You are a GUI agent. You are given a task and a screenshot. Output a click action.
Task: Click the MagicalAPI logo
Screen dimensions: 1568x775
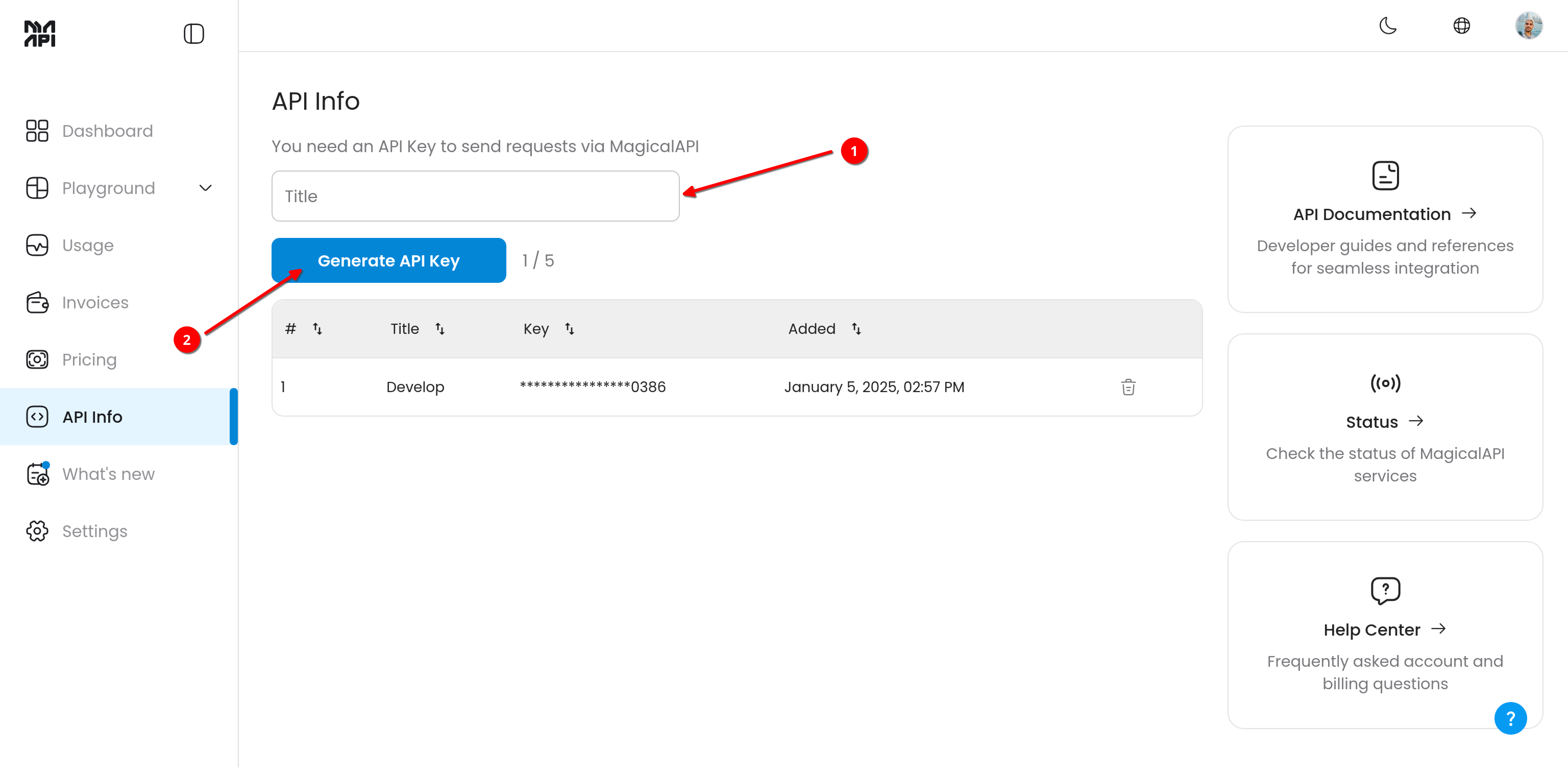point(40,33)
